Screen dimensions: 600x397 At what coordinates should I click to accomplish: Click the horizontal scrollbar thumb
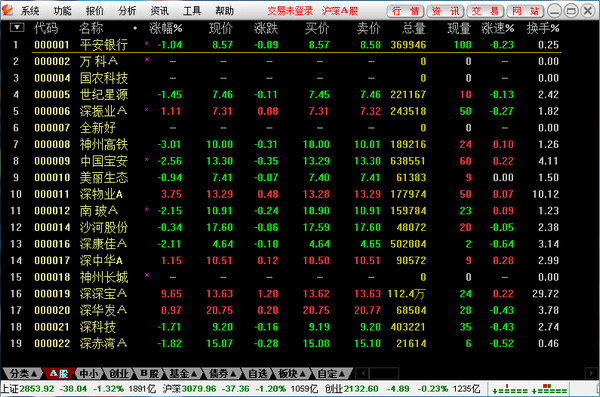tap(384, 373)
